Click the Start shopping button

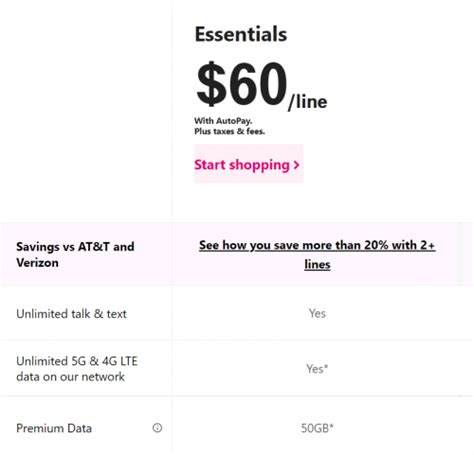[249, 164]
